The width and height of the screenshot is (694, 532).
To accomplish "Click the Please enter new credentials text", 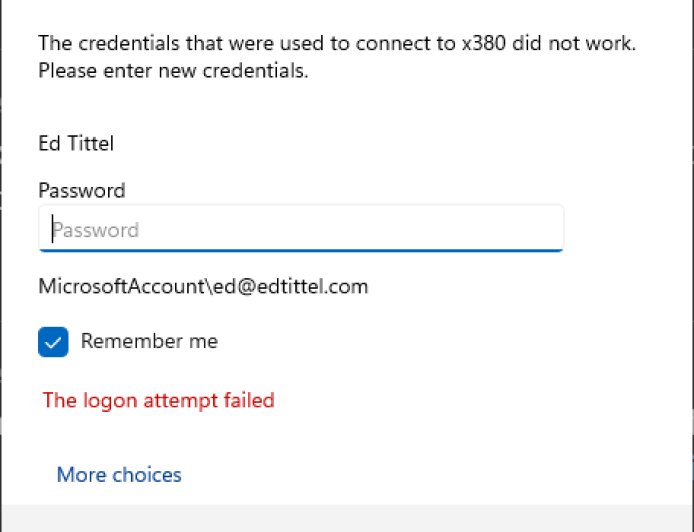I will point(173,72).
